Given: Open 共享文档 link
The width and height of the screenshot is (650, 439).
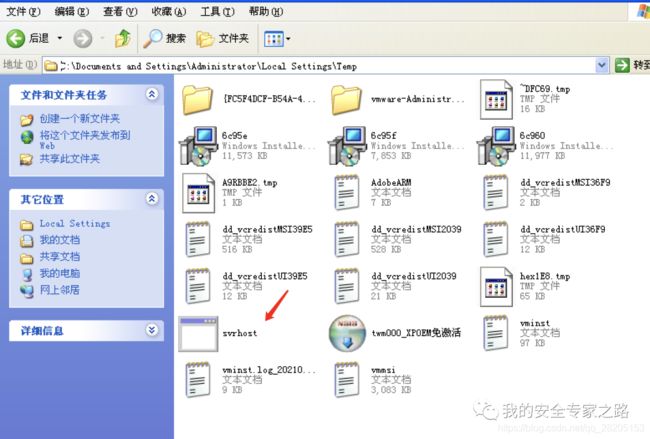Looking at the screenshot, I should [x=60, y=257].
